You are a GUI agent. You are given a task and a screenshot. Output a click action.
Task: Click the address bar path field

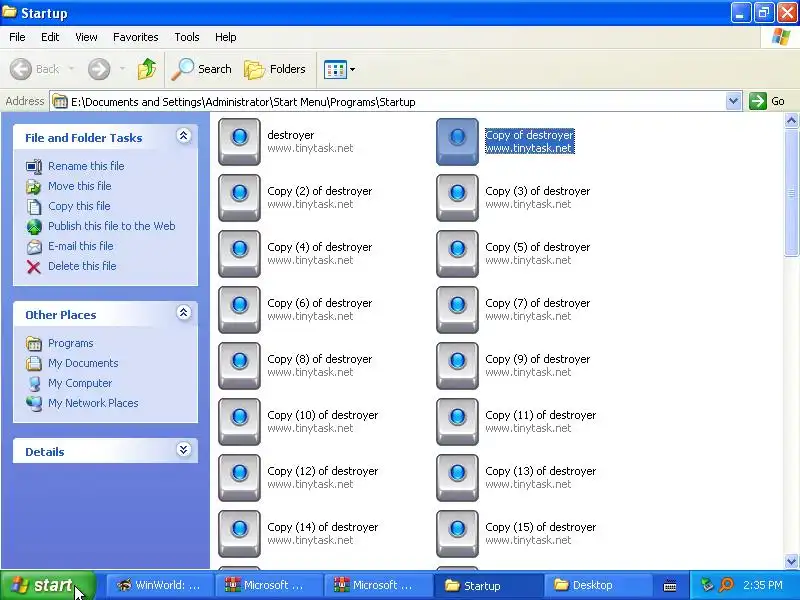pos(388,102)
